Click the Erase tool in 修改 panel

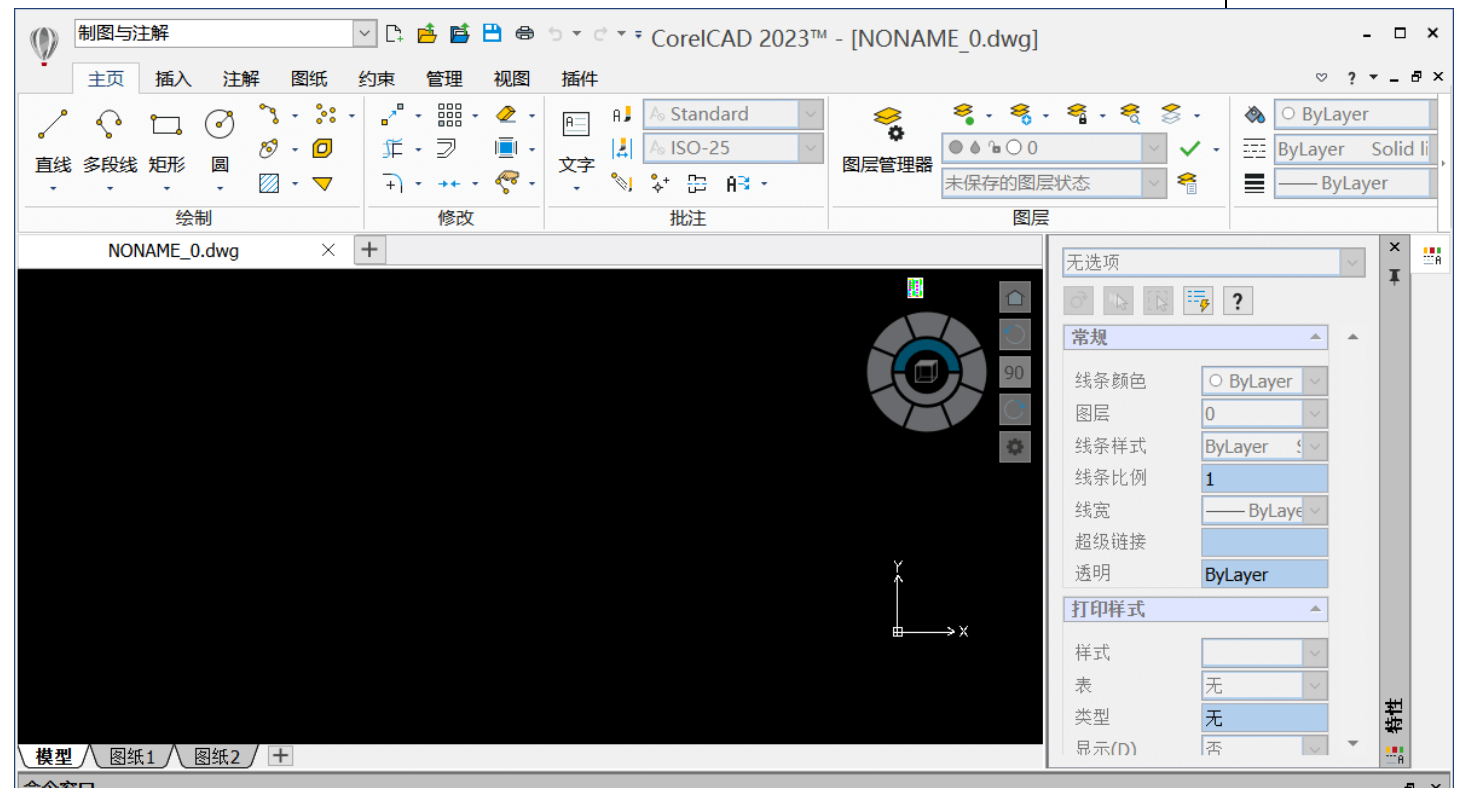(505, 114)
